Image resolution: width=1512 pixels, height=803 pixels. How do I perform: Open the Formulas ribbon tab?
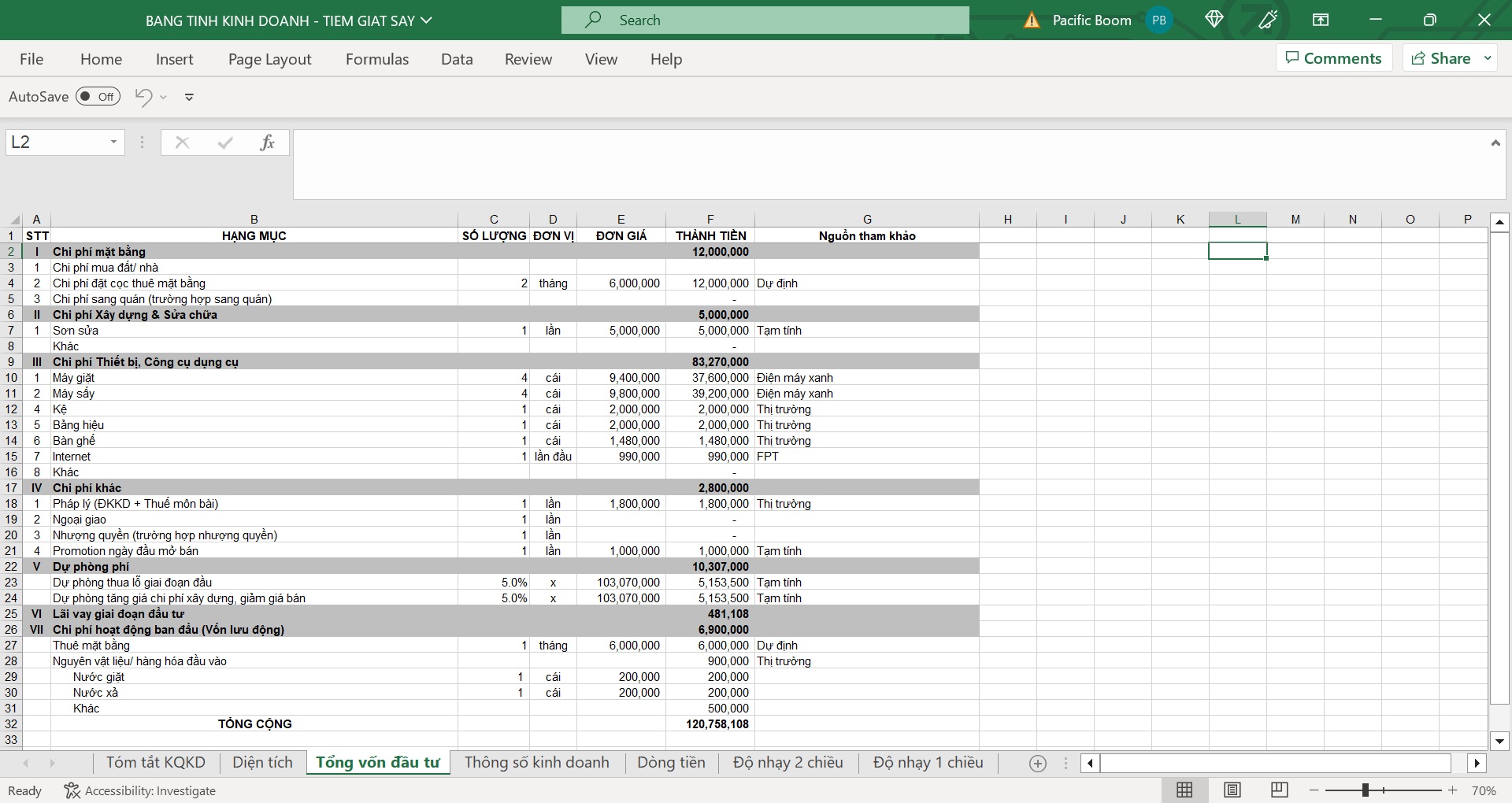pyautogui.click(x=377, y=59)
